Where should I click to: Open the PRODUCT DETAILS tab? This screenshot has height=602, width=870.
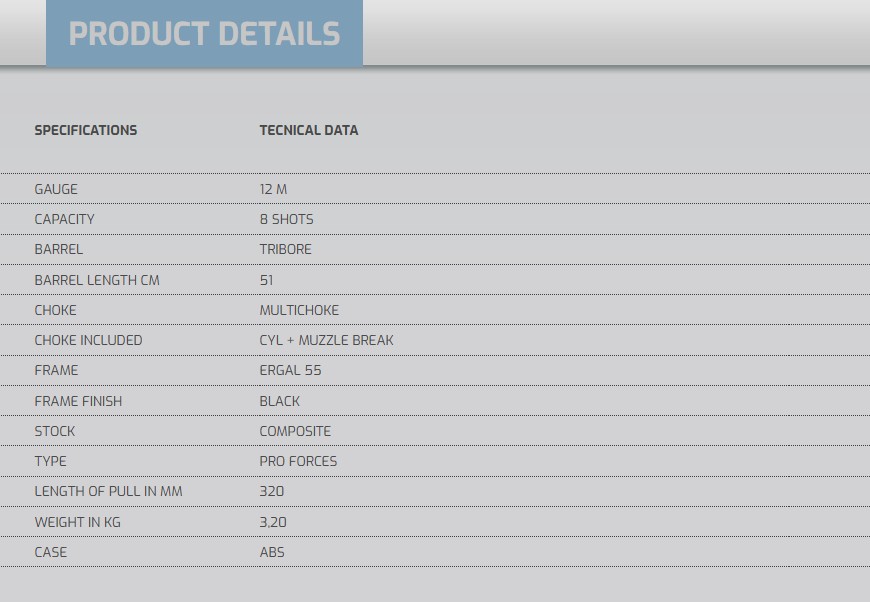(204, 33)
